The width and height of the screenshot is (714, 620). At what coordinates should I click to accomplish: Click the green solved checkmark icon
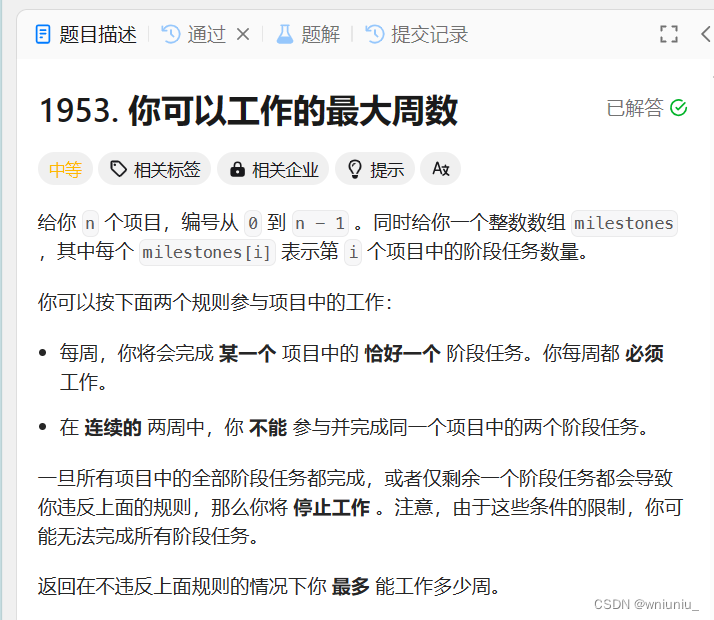678,108
